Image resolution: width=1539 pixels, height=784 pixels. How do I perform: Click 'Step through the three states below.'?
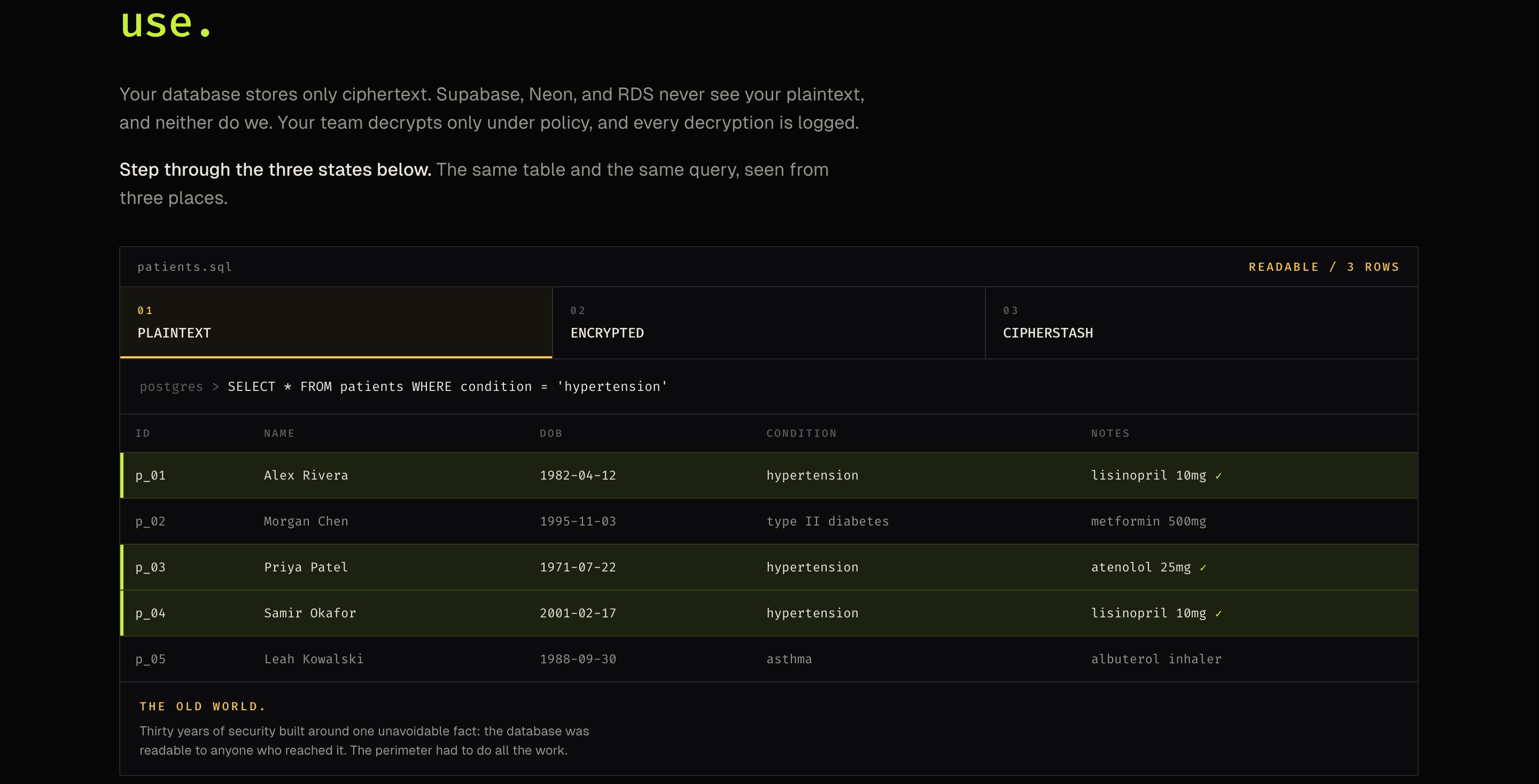click(275, 170)
